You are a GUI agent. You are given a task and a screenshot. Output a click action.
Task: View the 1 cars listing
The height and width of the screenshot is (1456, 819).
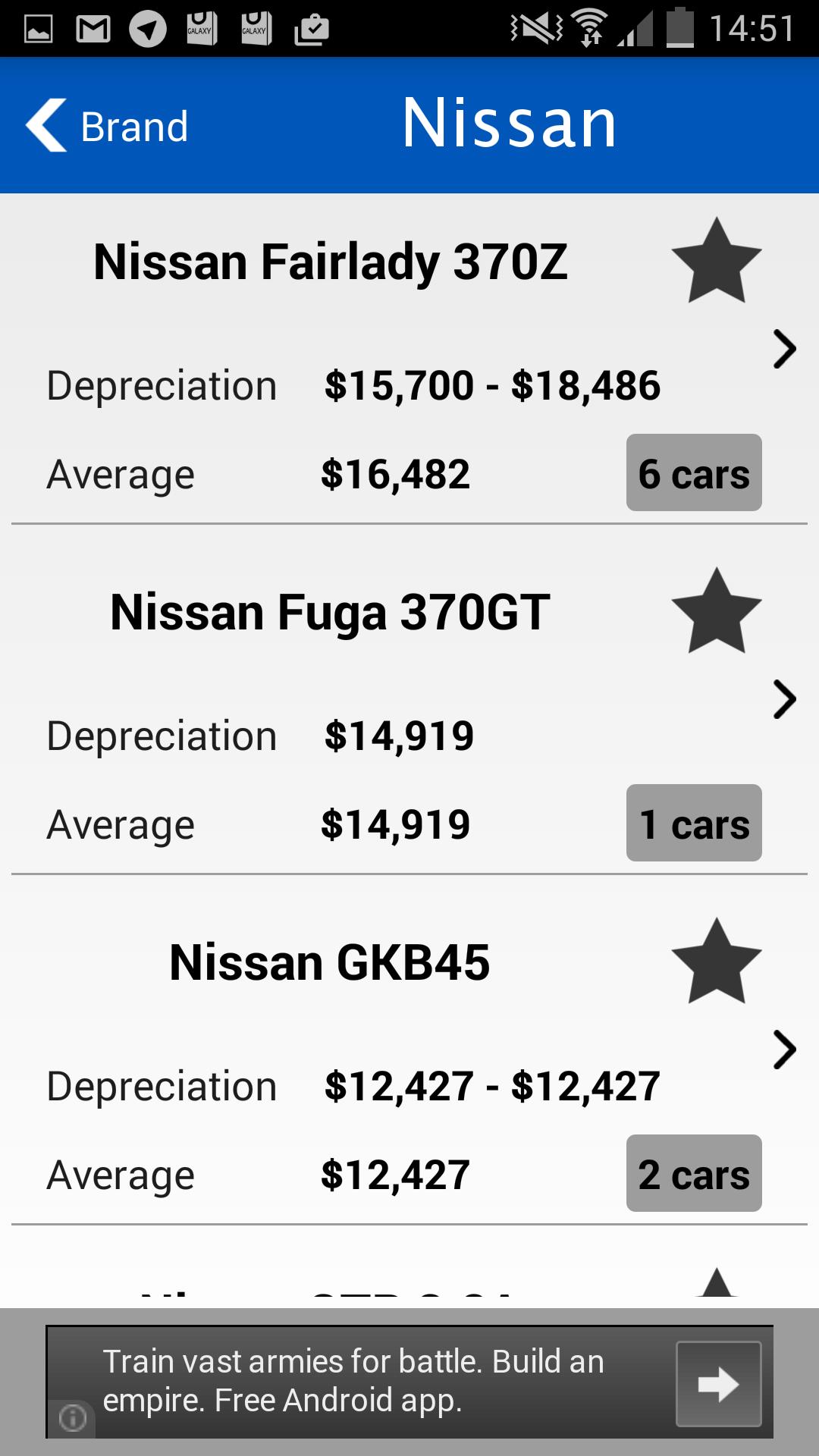(x=694, y=824)
